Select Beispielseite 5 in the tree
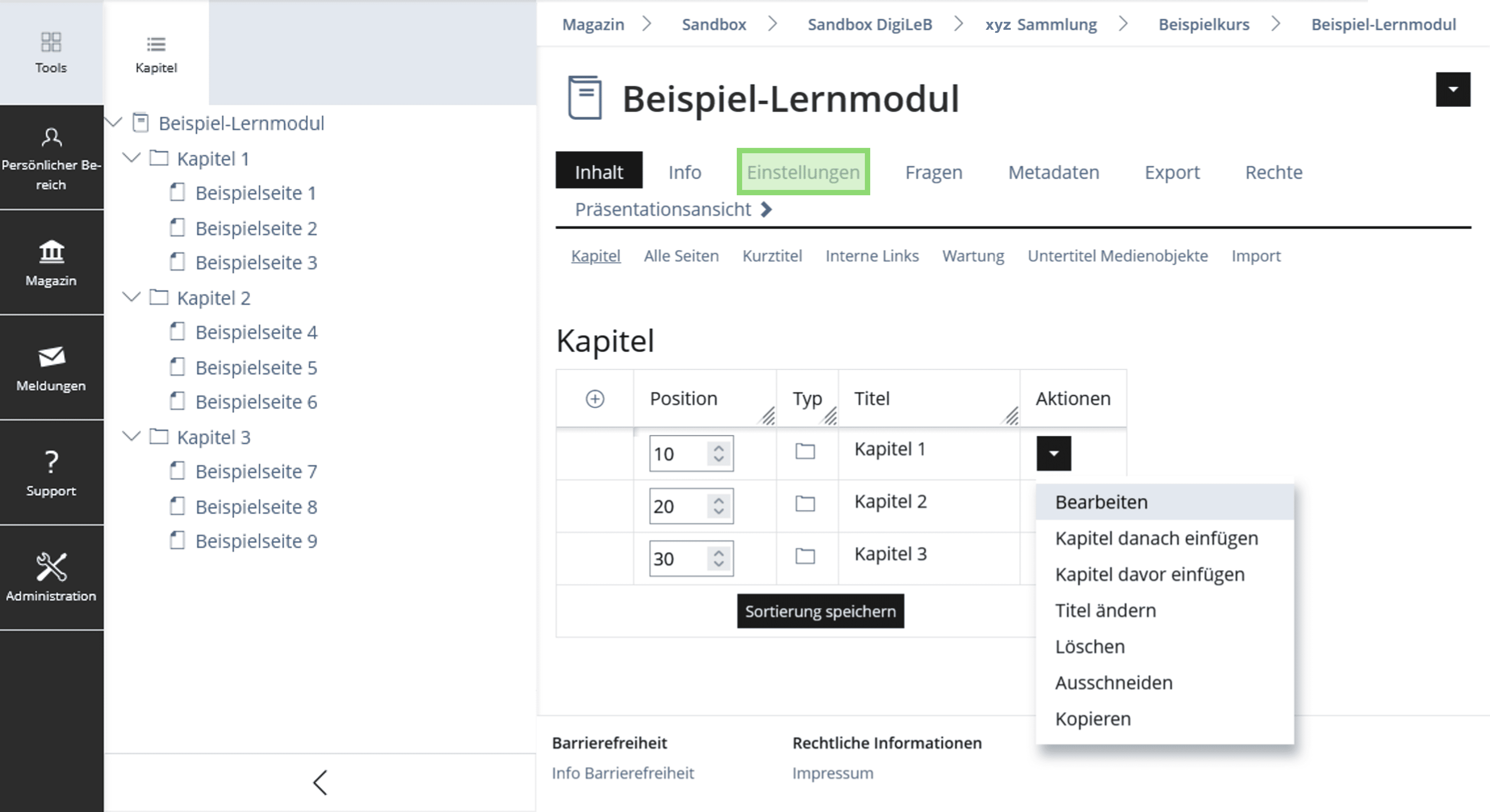The image size is (1490, 812). (x=256, y=368)
